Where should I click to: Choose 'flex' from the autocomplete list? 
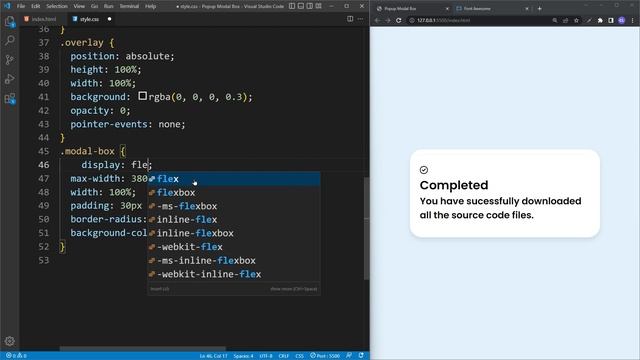(x=233, y=179)
